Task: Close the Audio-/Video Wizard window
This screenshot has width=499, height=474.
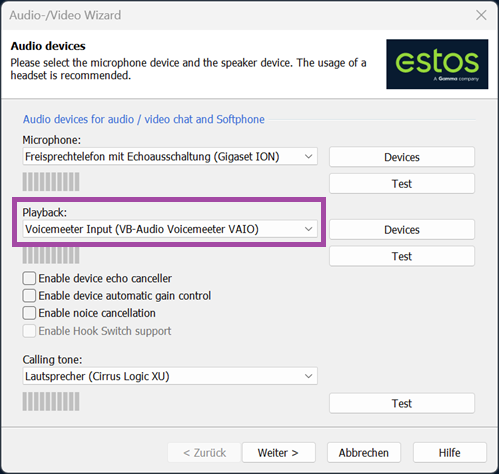Action: tap(481, 15)
